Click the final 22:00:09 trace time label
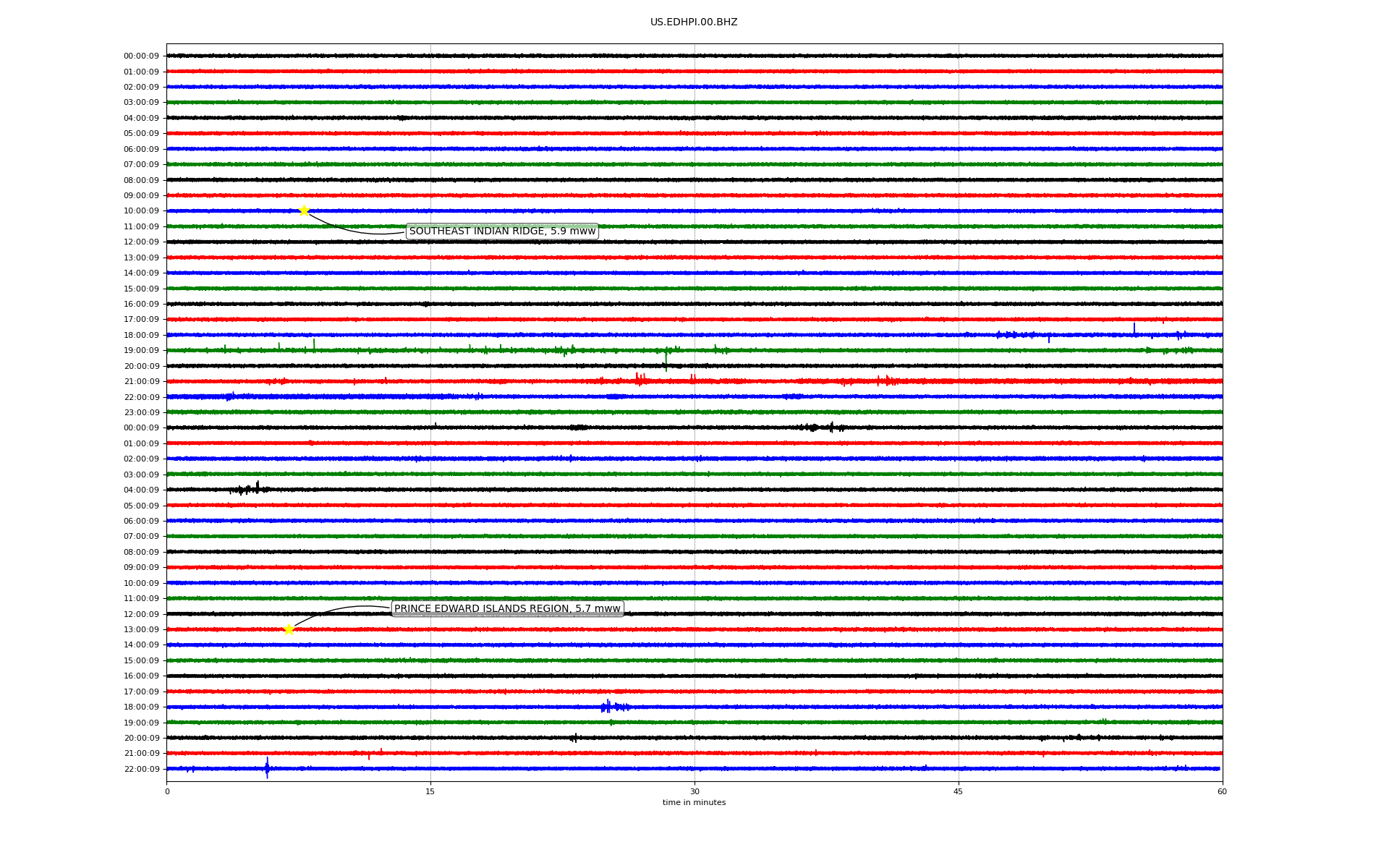 (141, 769)
